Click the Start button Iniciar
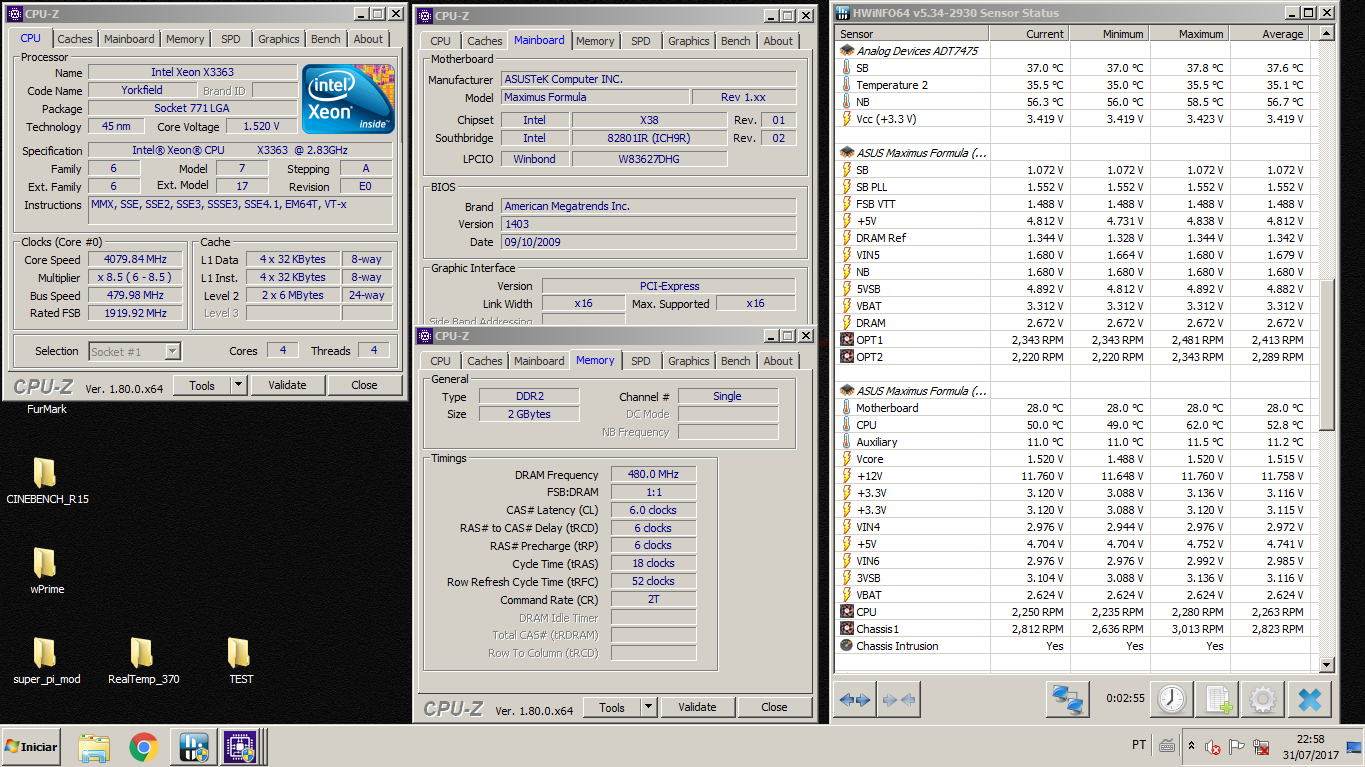Image resolution: width=1365 pixels, height=767 pixels. (31, 747)
